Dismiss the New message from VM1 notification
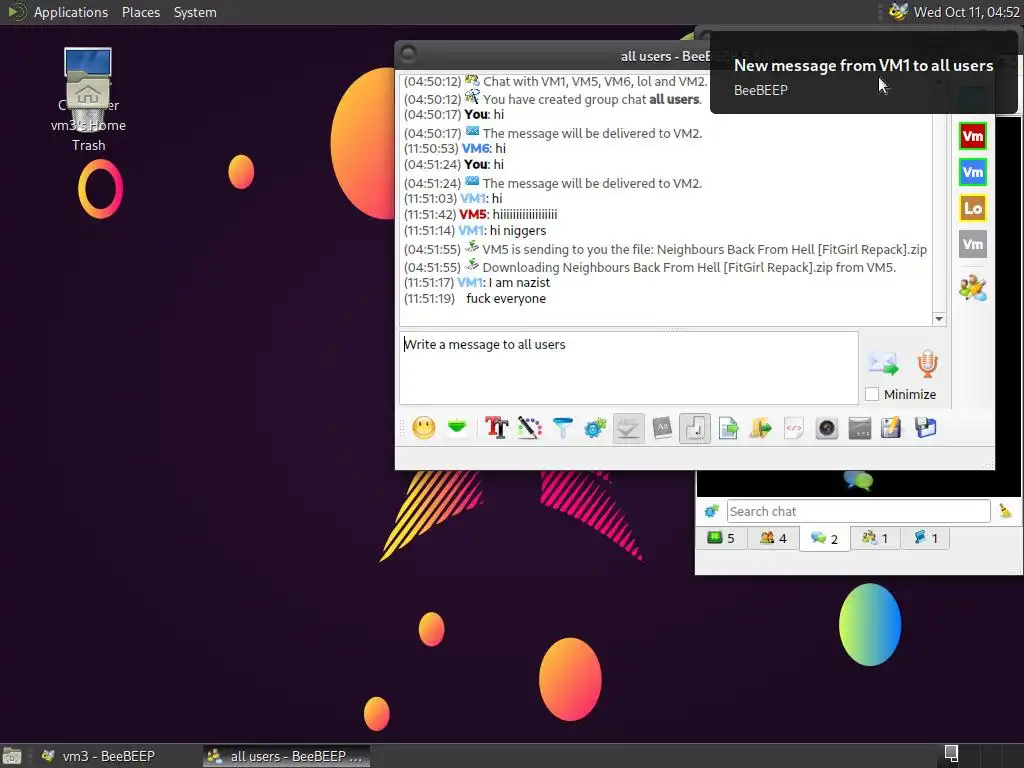Screen dimensions: 1024x768 [863, 73]
